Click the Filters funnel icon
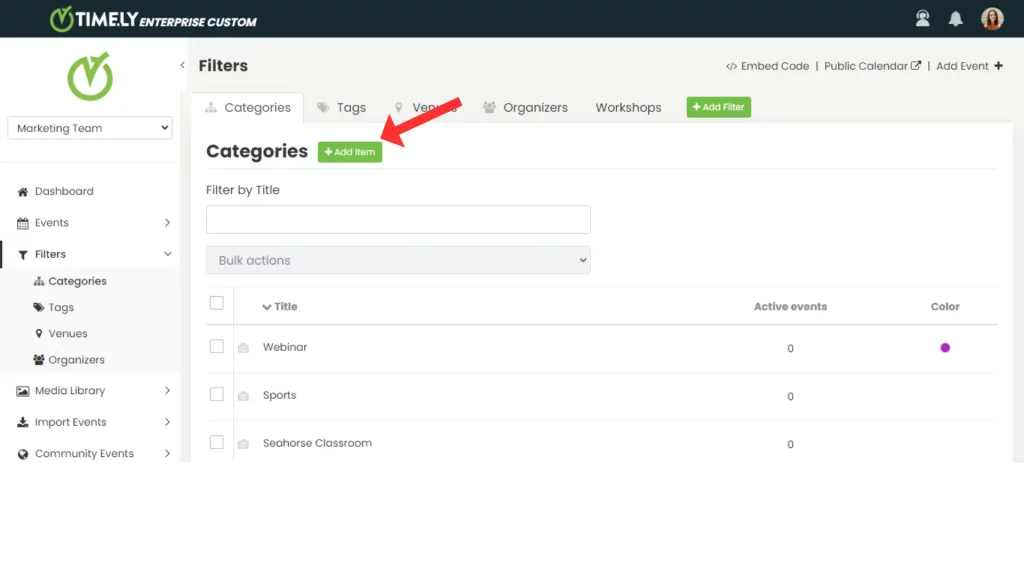The height and width of the screenshot is (576, 1024). (23, 255)
